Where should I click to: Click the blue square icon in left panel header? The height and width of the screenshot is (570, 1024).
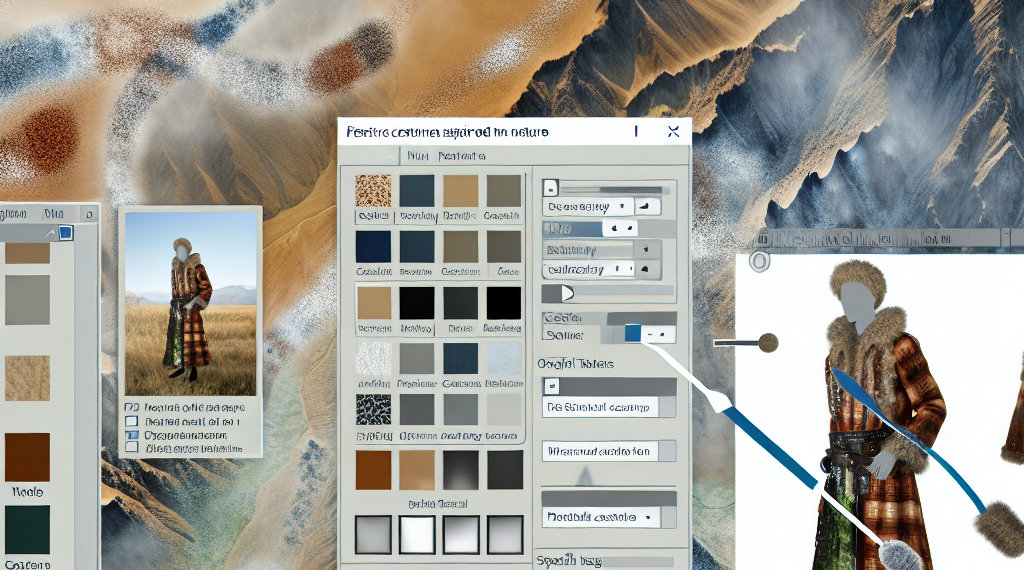[66, 233]
